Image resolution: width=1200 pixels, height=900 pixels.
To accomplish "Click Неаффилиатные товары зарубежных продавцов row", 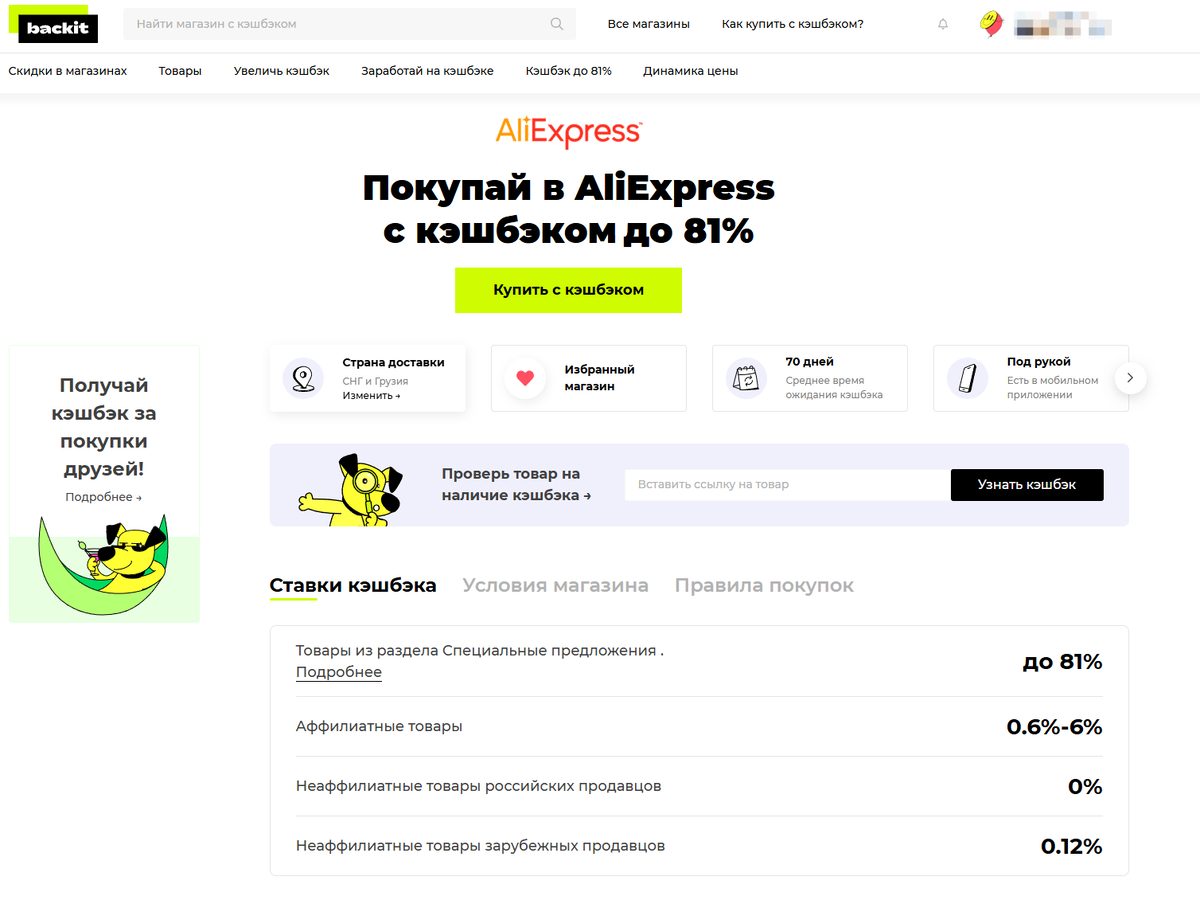I will [699, 846].
